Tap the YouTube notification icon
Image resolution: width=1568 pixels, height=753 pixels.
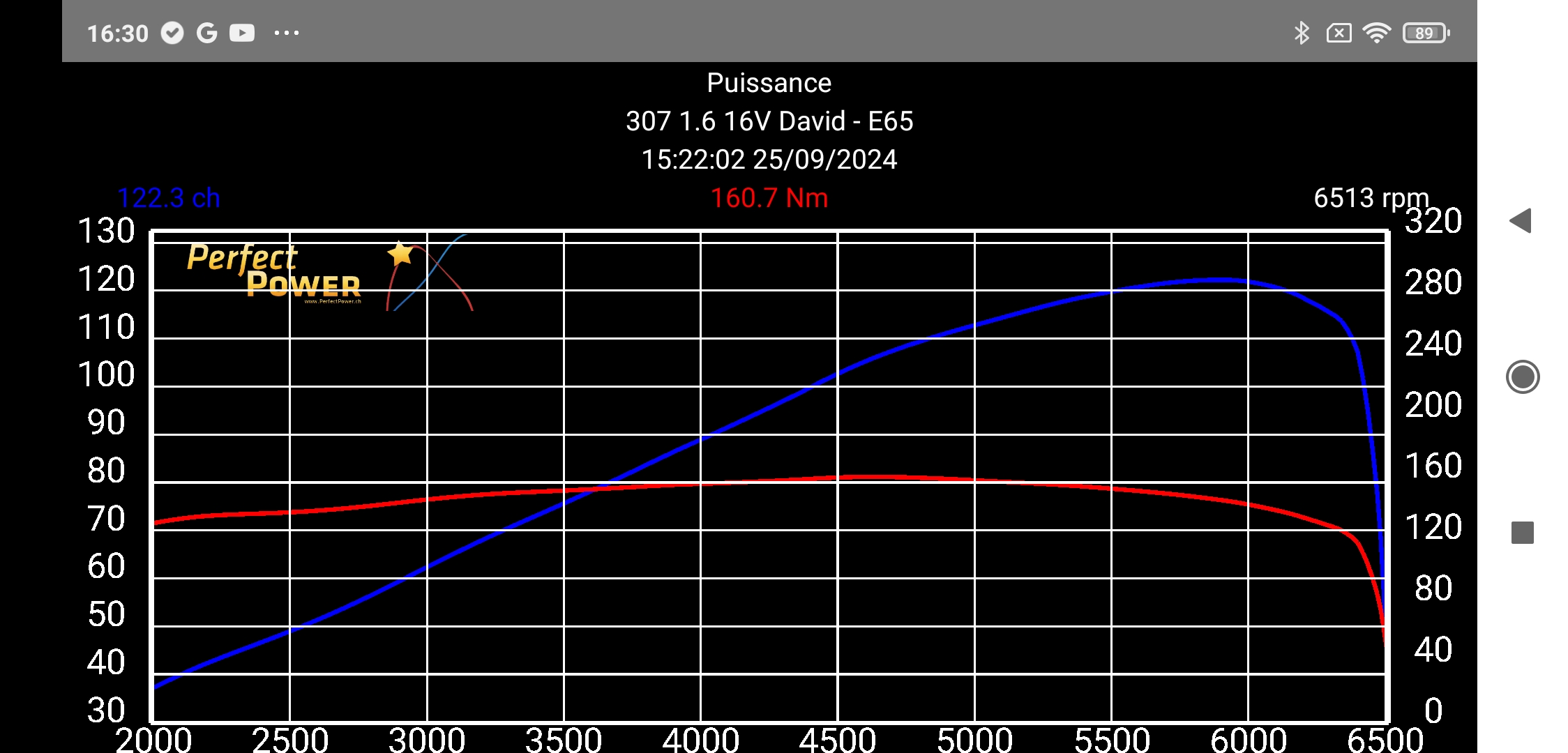pyautogui.click(x=242, y=33)
